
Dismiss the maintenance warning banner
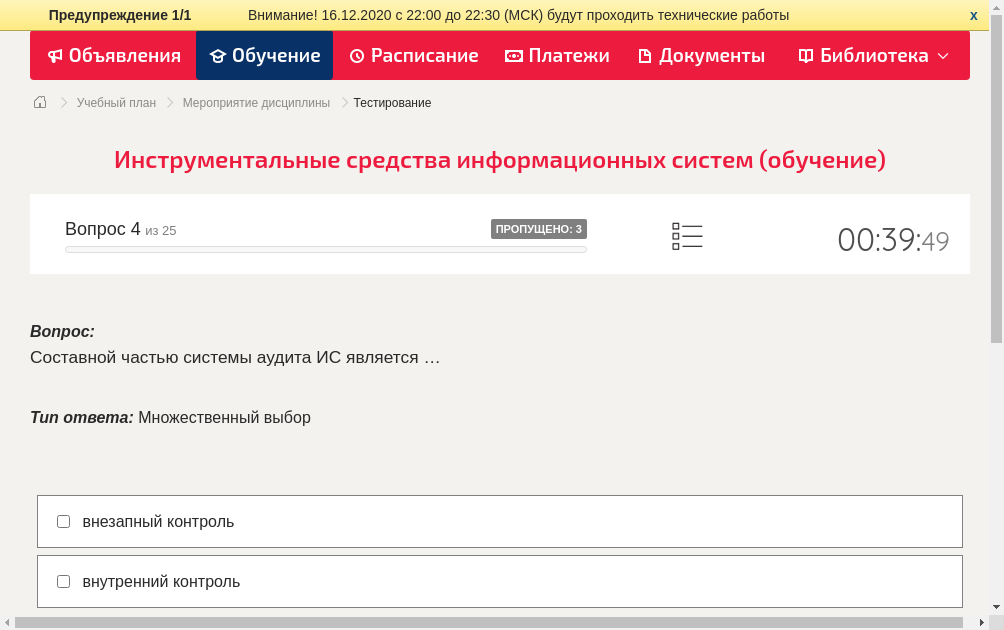973,15
